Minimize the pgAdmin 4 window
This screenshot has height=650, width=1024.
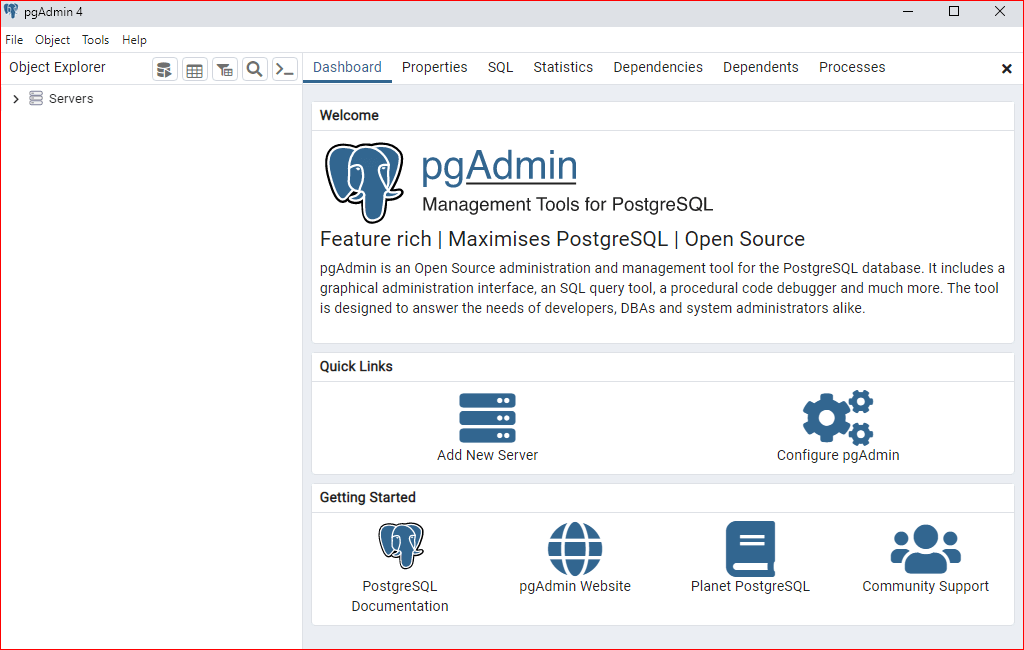pos(908,11)
